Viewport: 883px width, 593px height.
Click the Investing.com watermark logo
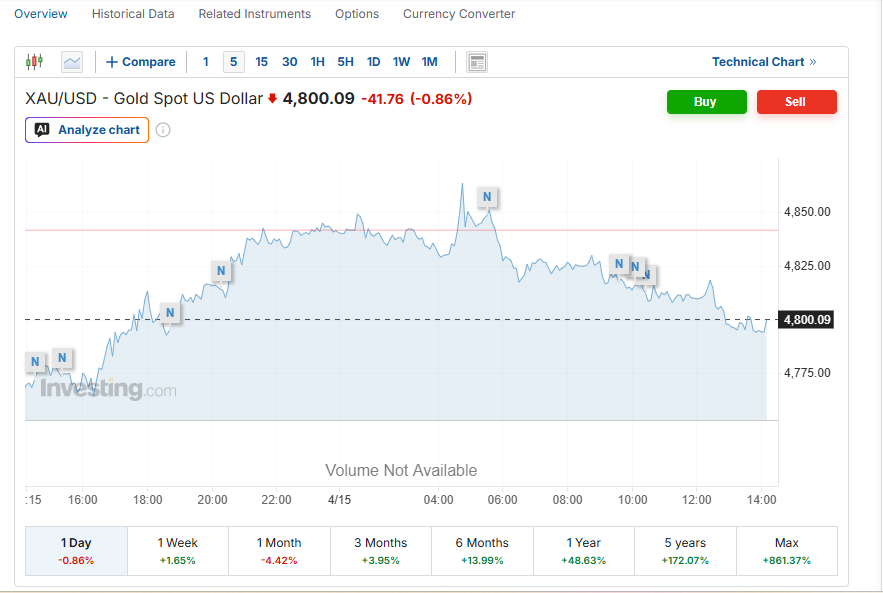click(108, 389)
